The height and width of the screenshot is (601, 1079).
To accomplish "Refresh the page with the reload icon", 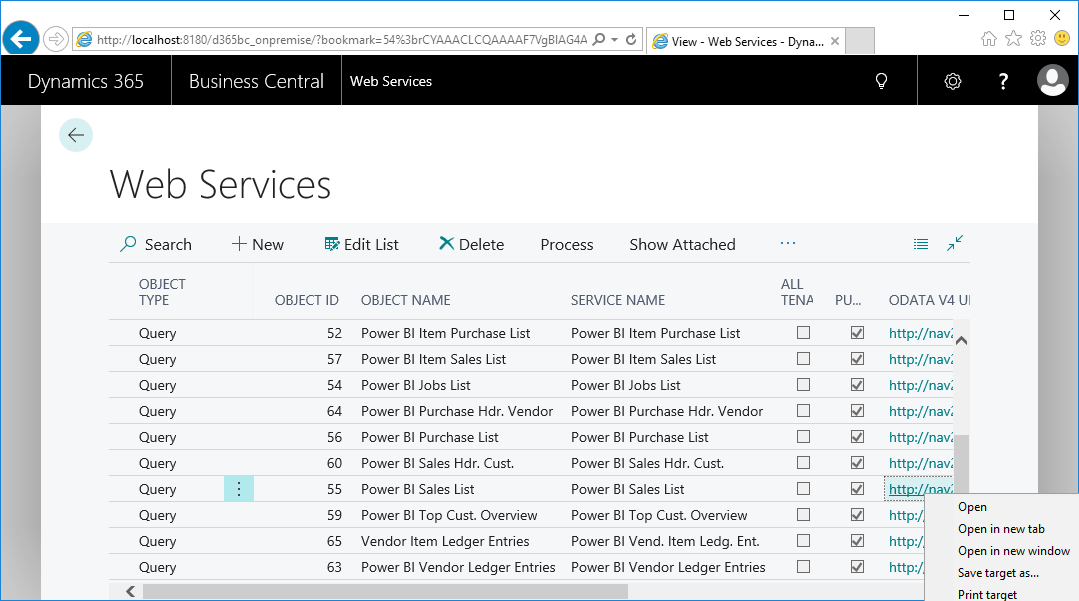I will pyautogui.click(x=630, y=39).
